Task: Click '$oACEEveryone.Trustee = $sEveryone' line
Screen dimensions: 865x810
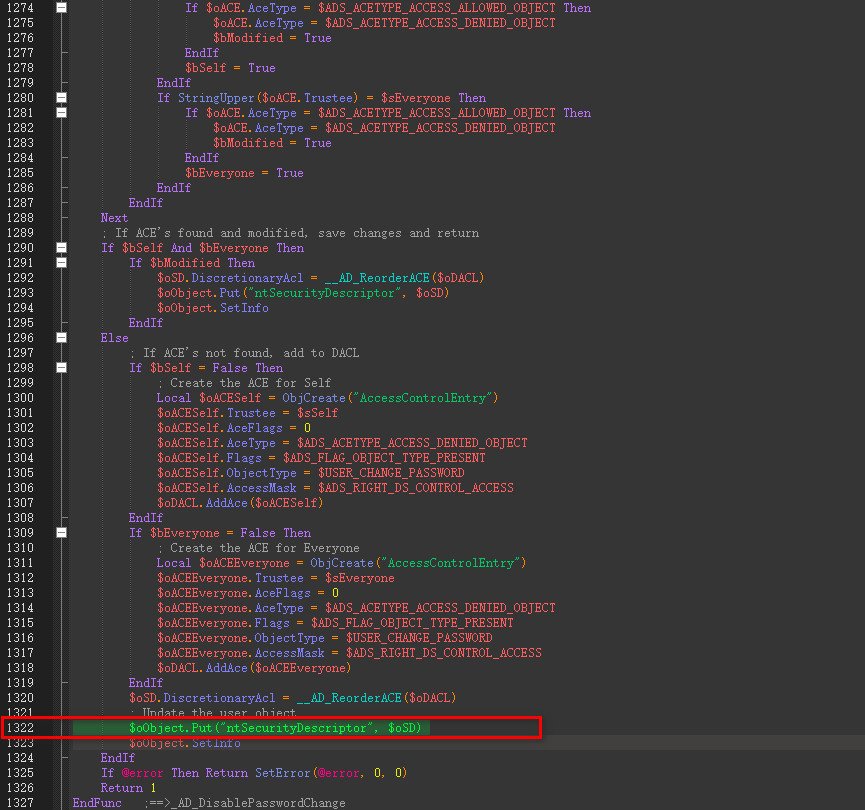Action: [276, 578]
